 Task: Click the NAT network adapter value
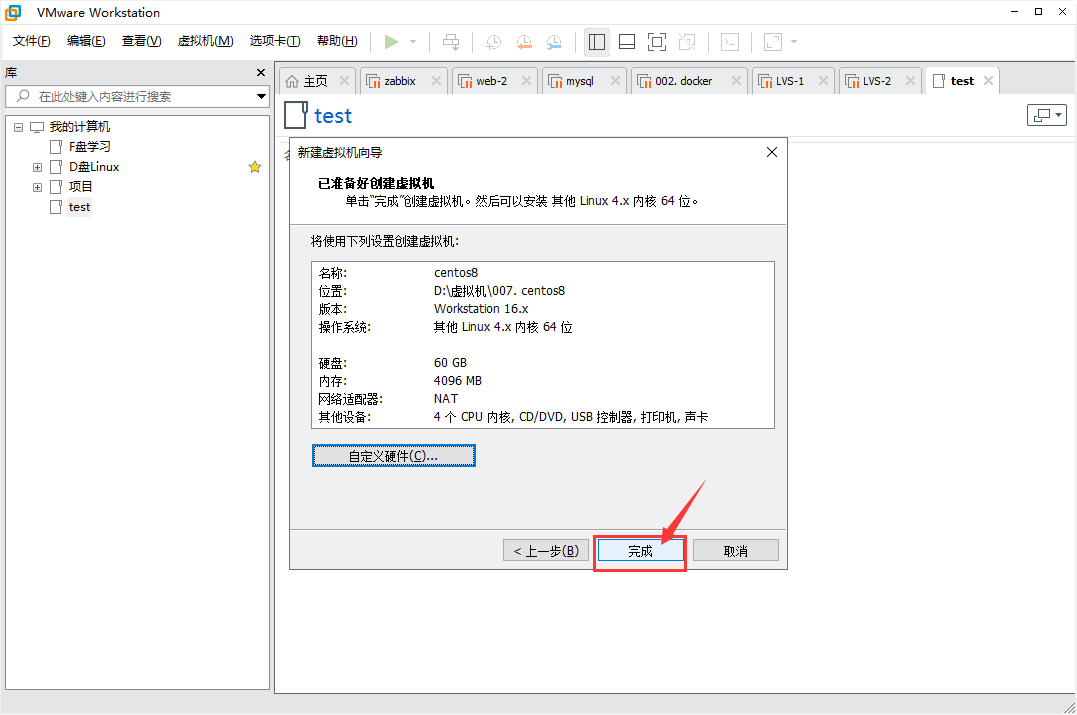click(x=446, y=398)
